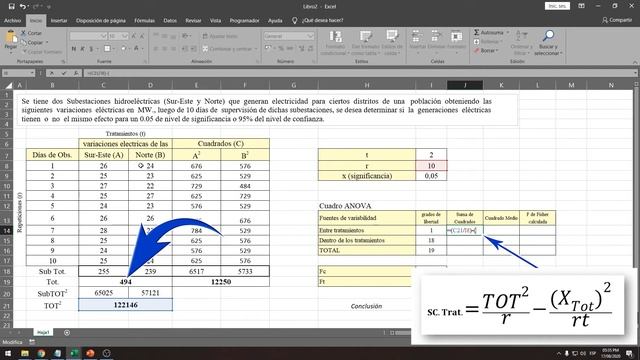Expand the formula bar with end arrow
The image size is (640, 360).
click(x=636, y=73)
